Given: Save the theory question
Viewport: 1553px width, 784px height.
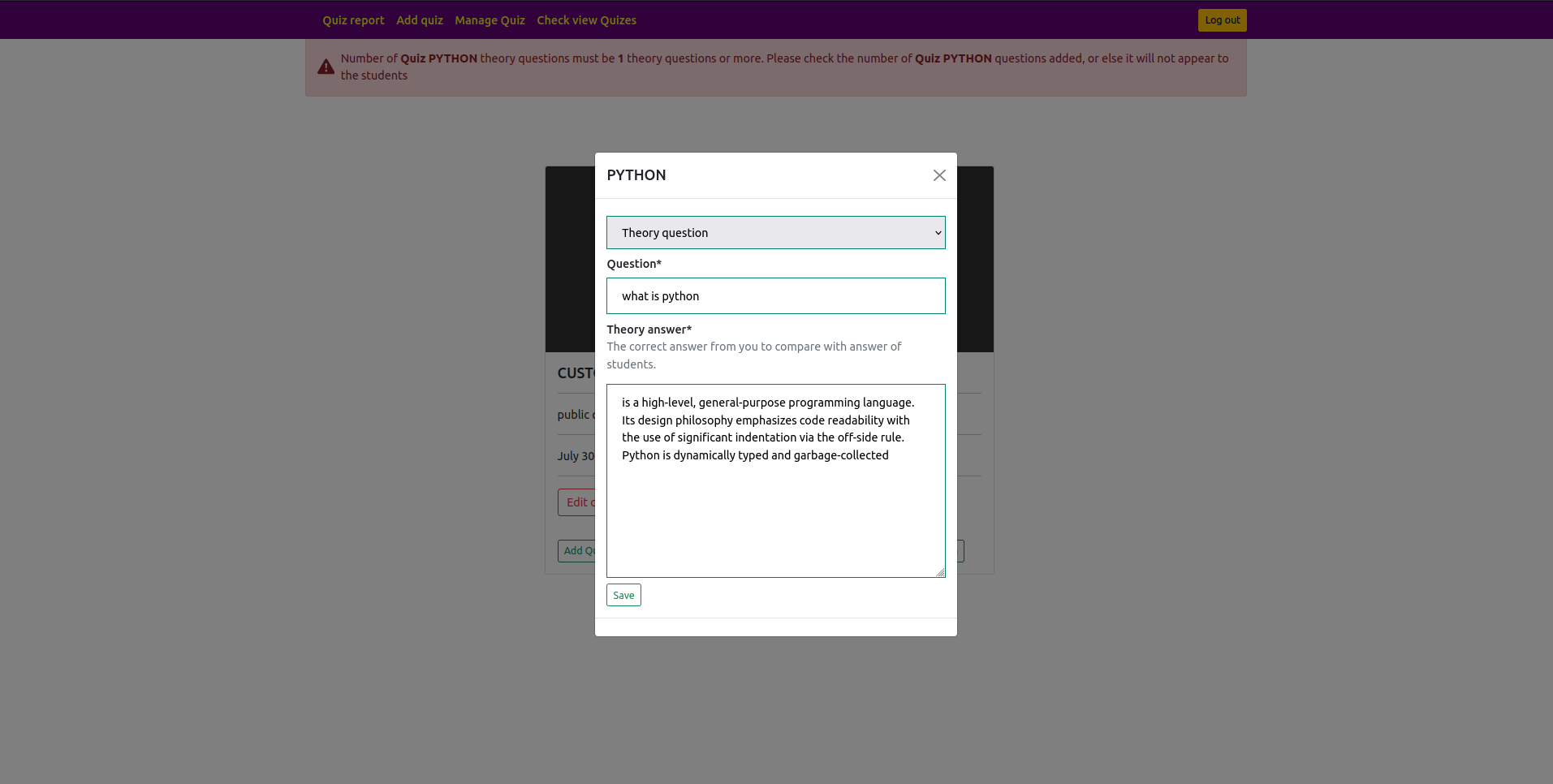Looking at the screenshot, I should point(623,594).
